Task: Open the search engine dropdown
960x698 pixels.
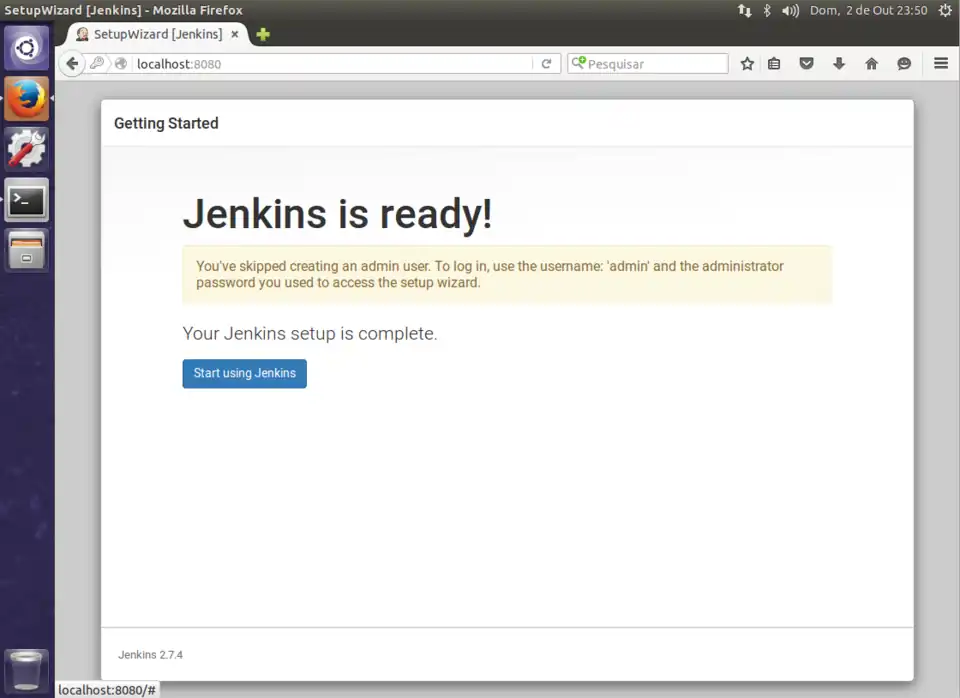Action: [580, 63]
